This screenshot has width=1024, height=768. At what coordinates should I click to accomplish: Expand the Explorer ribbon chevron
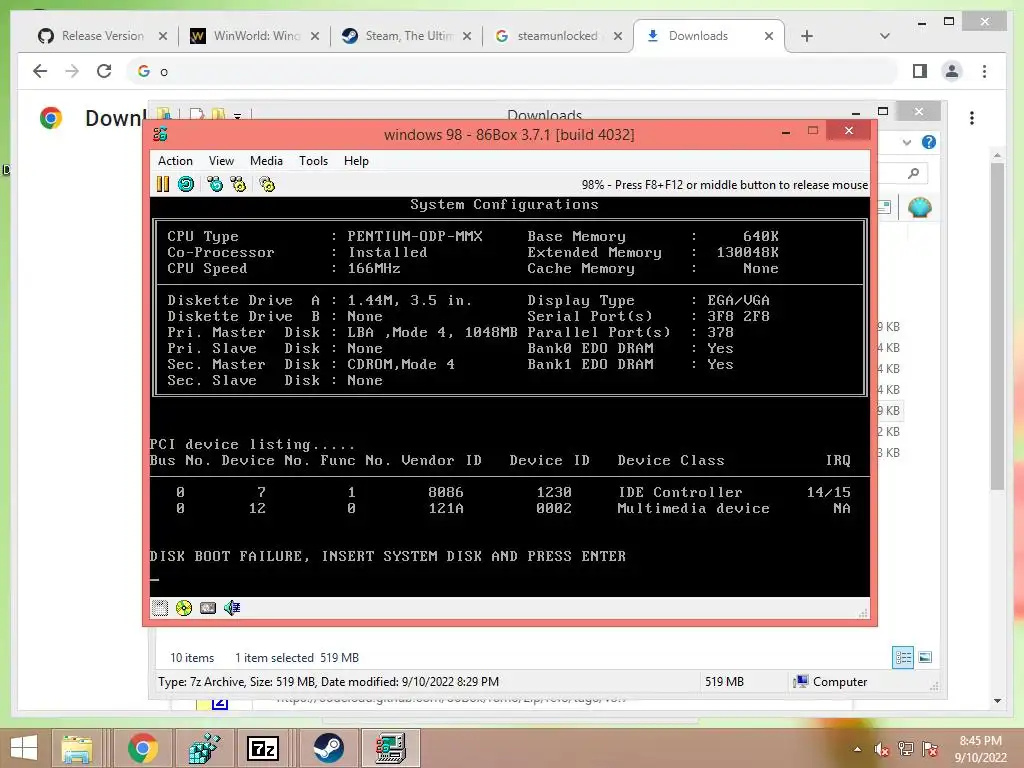pyautogui.click(x=906, y=142)
